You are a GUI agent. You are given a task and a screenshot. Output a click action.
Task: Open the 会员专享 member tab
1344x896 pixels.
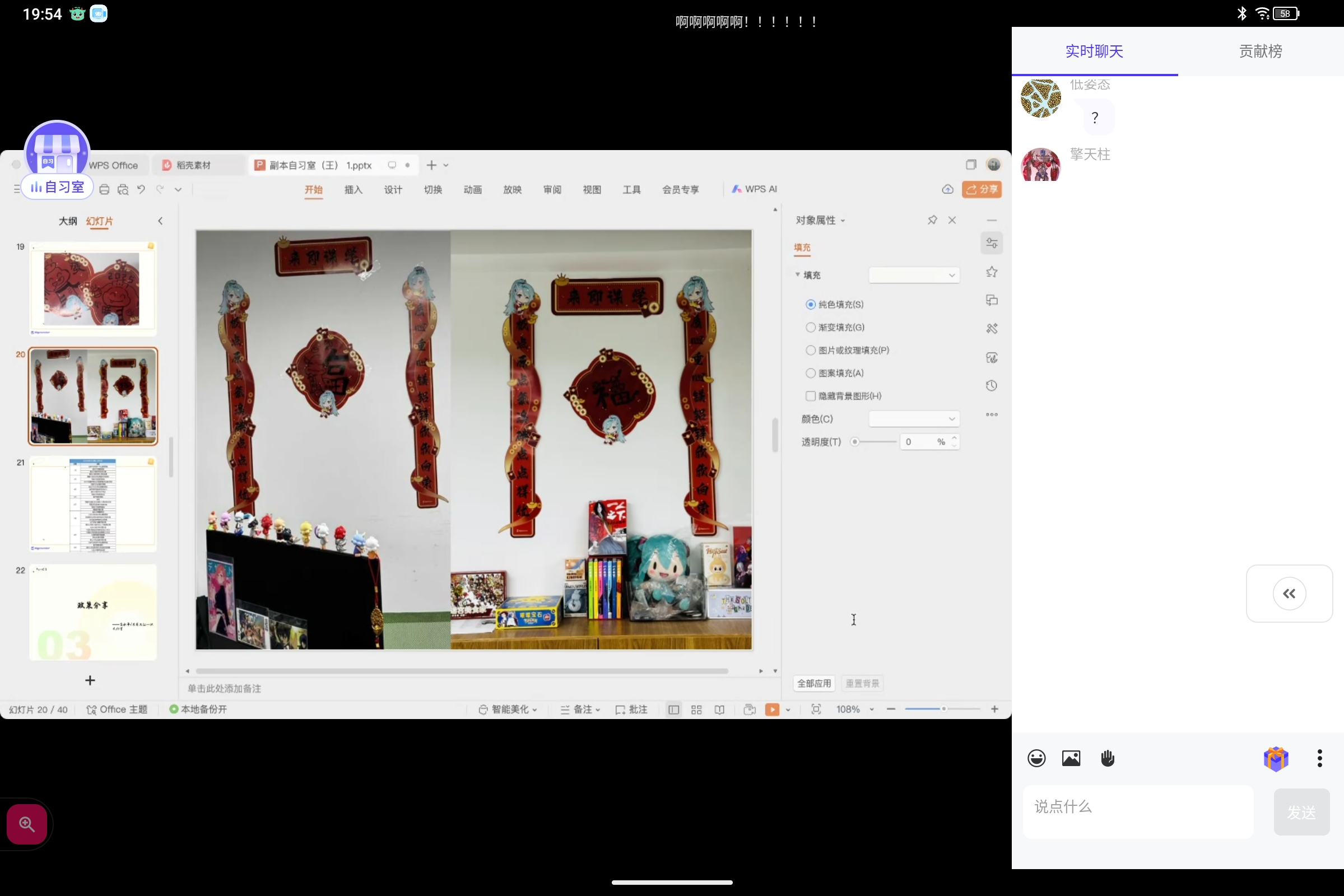pos(680,189)
